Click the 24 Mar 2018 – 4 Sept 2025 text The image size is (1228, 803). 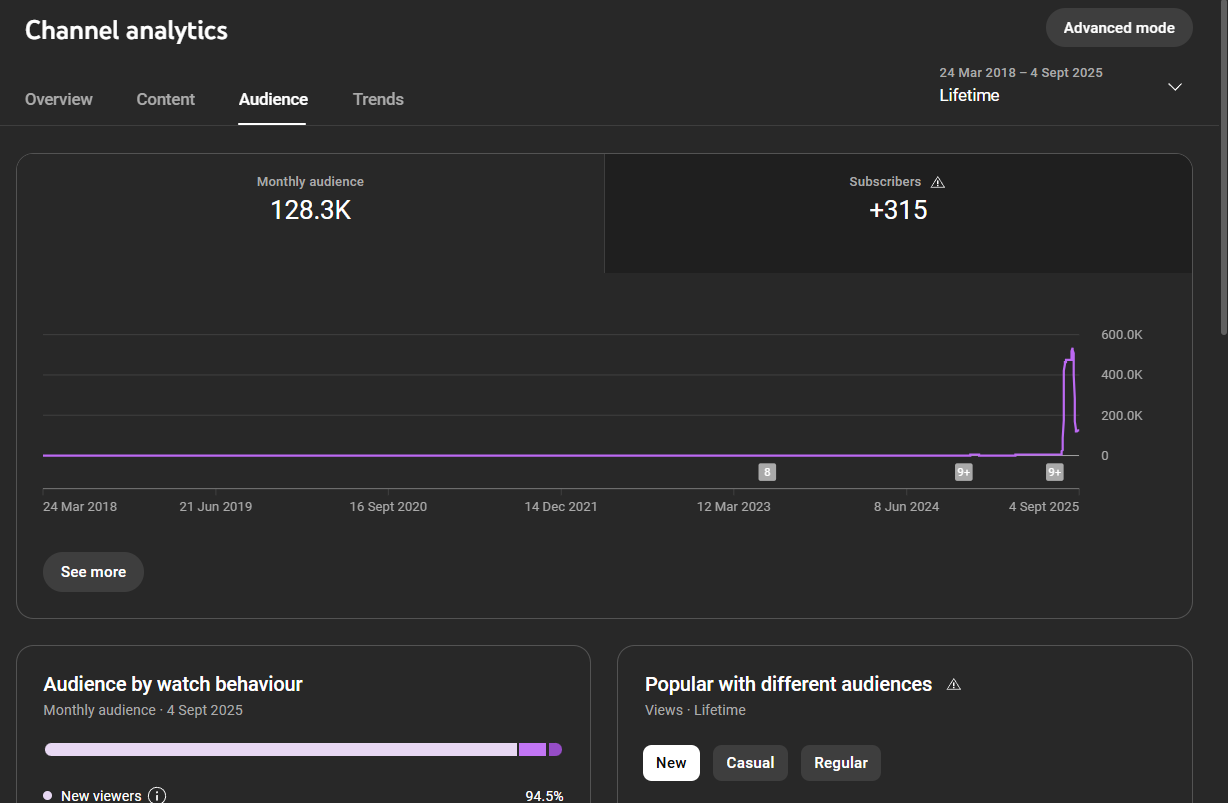[x=1021, y=73]
